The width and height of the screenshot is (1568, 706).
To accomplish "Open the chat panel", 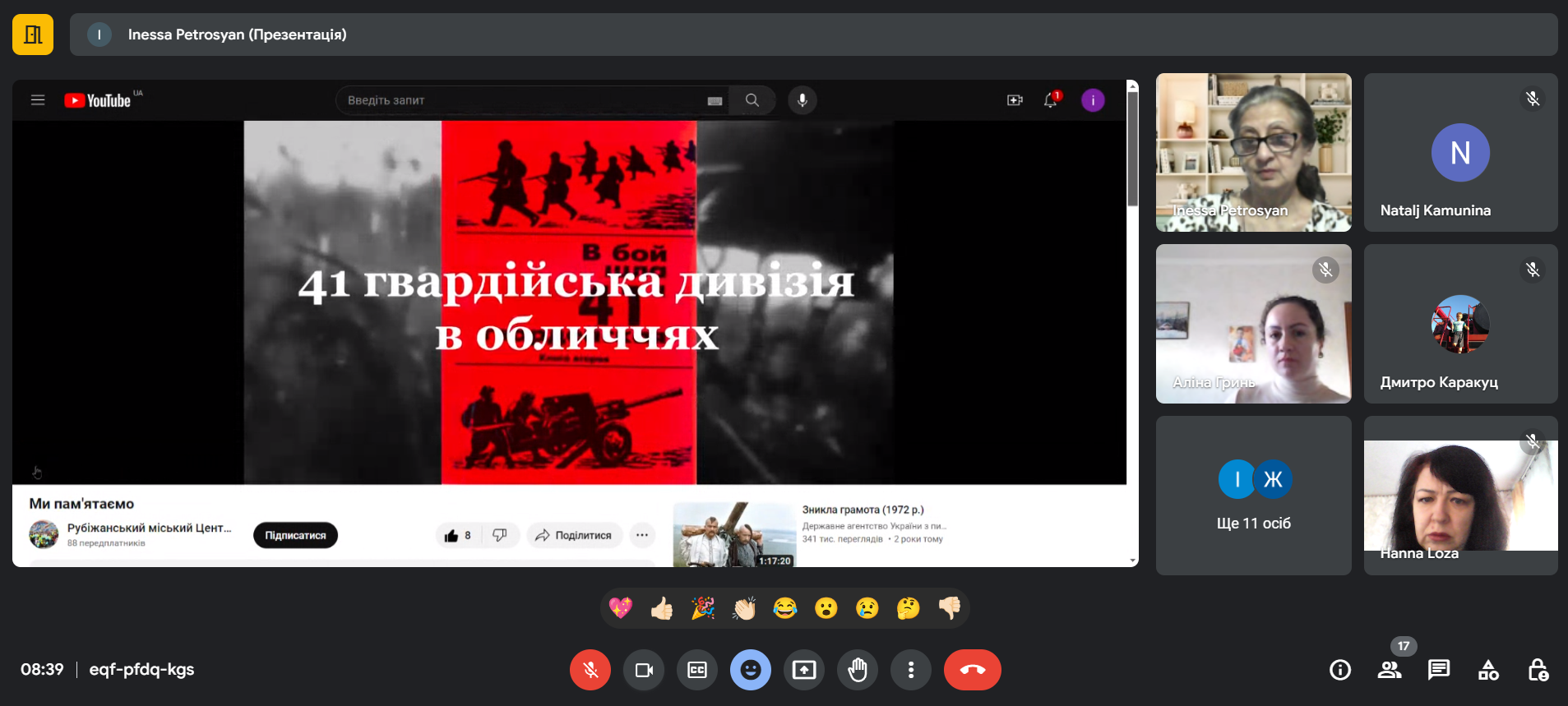I will coord(1438,670).
